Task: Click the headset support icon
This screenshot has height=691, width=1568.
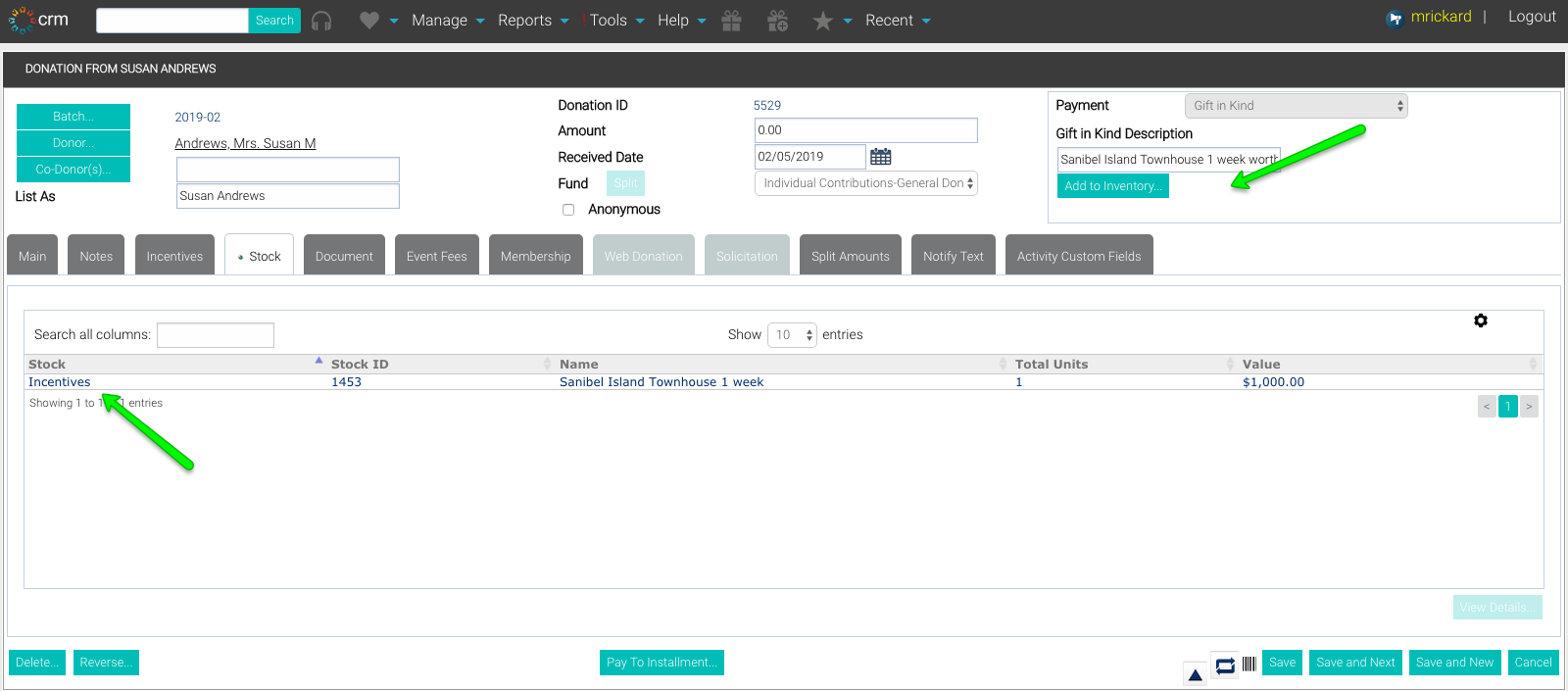Action: [321, 21]
